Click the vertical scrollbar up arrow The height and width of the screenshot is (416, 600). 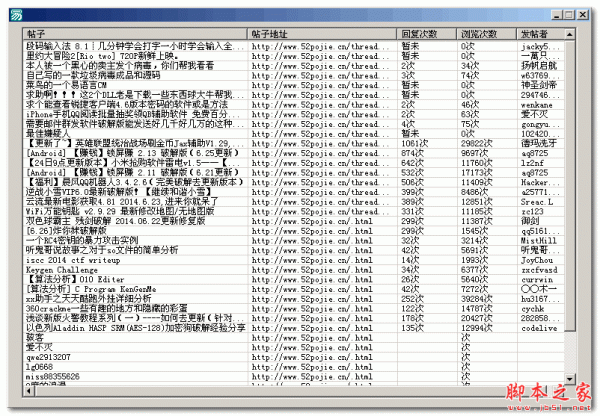[x=569, y=34]
